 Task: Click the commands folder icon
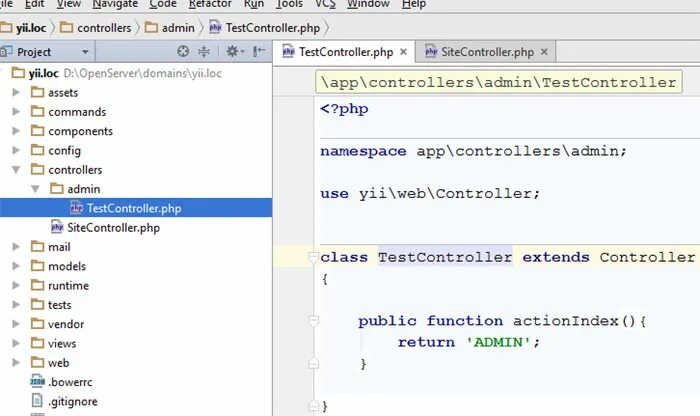38,111
